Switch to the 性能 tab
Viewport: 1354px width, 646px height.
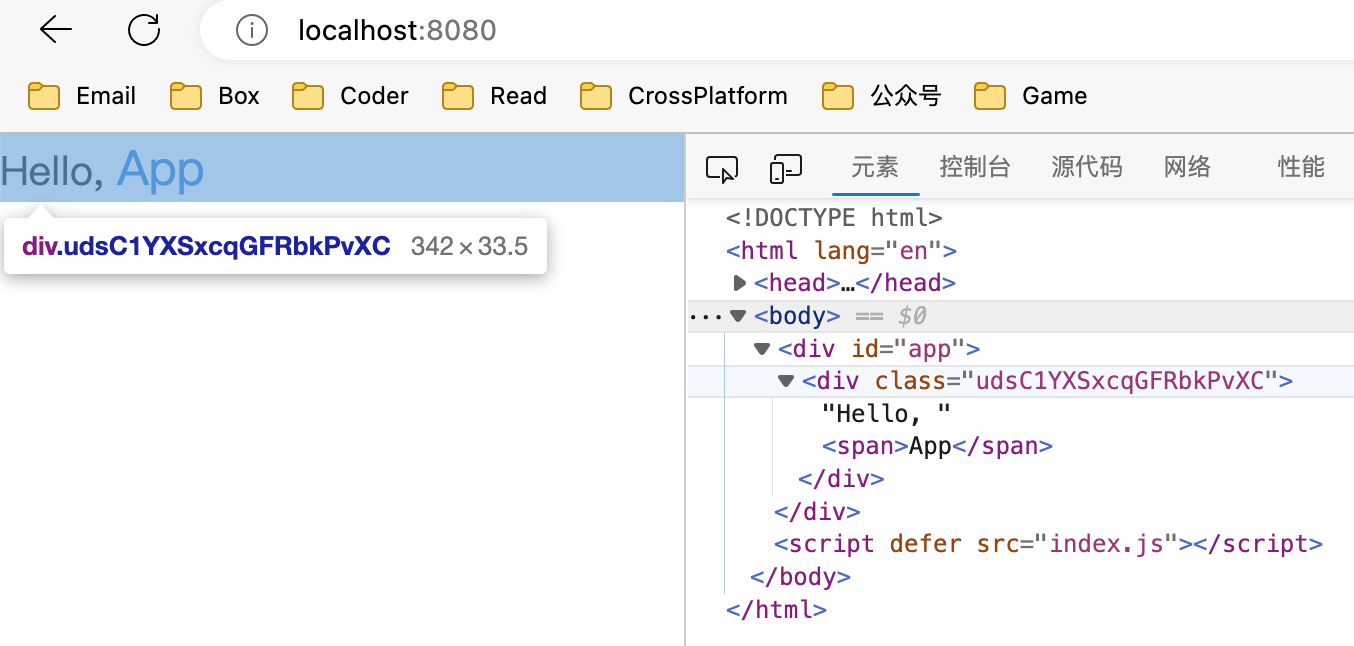tap(1301, 167)
